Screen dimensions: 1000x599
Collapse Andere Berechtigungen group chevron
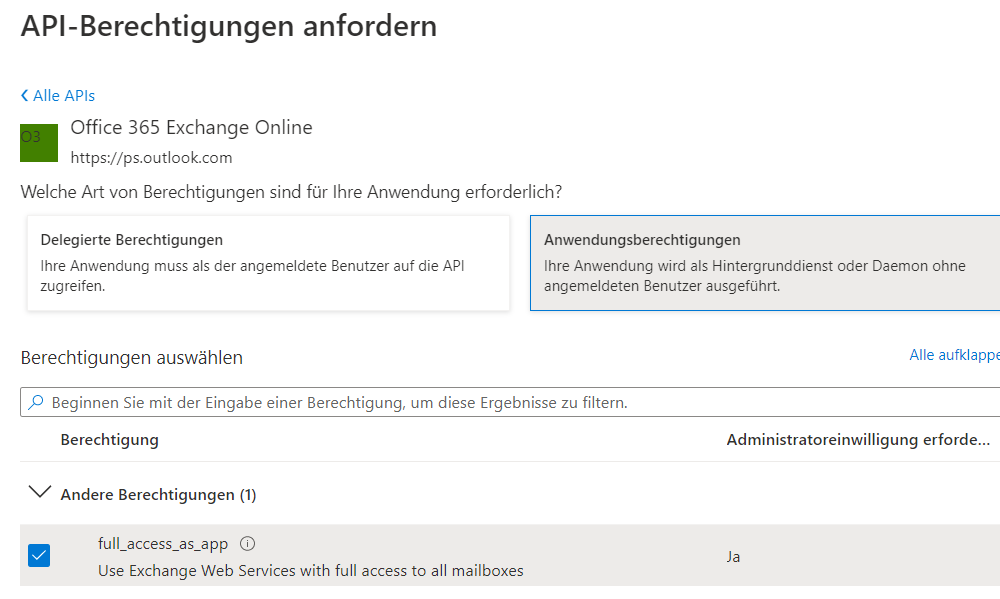pos(40,492)
